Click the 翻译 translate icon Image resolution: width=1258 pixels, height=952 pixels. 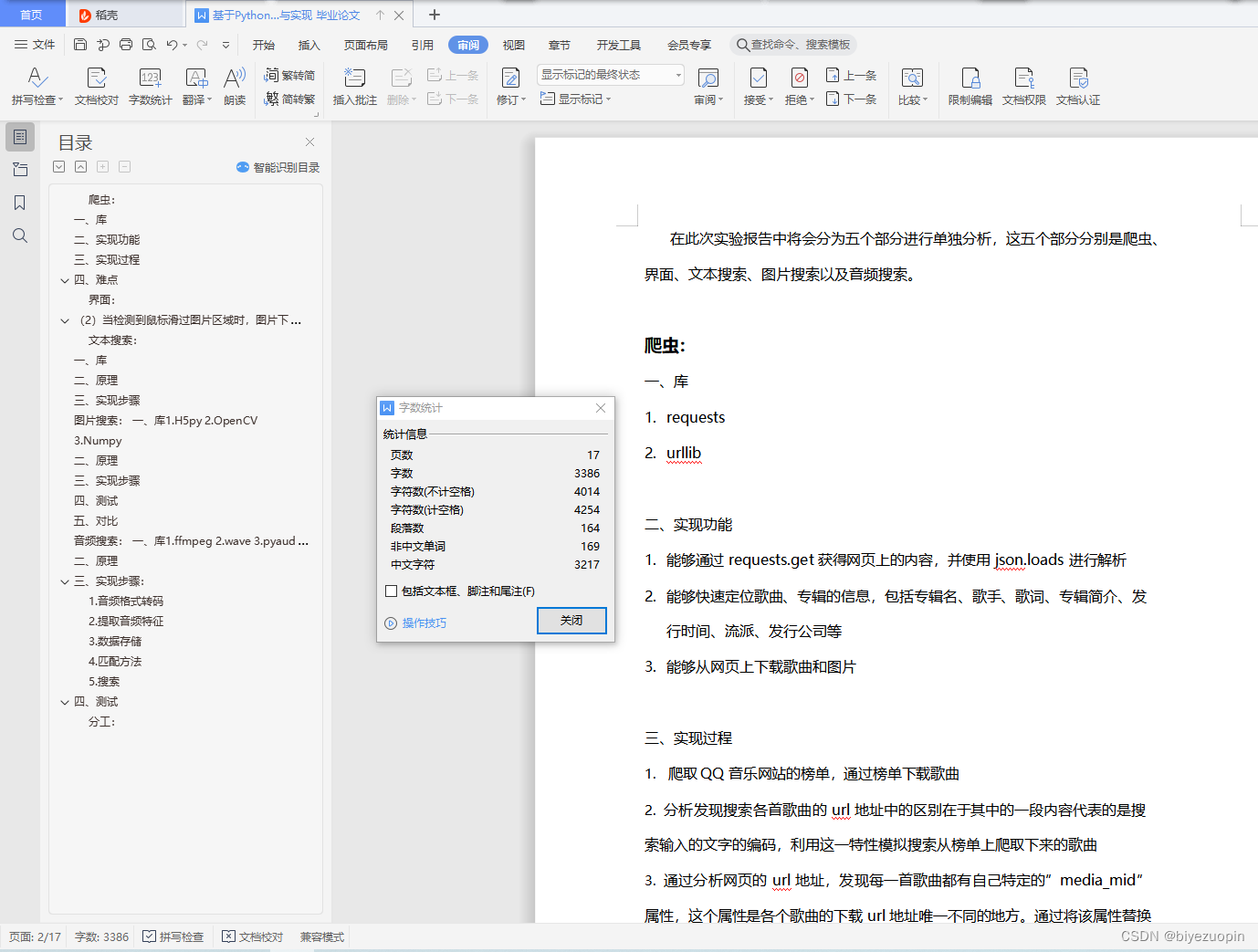(x=195, y=78)
